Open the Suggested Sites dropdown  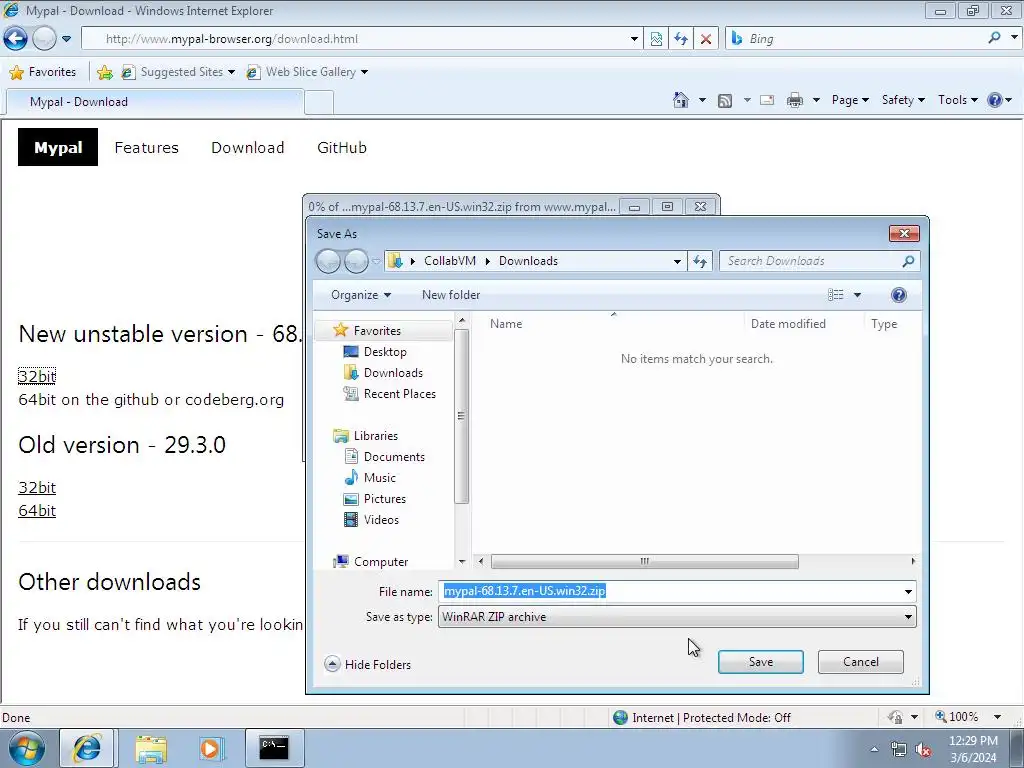point(231,72)
